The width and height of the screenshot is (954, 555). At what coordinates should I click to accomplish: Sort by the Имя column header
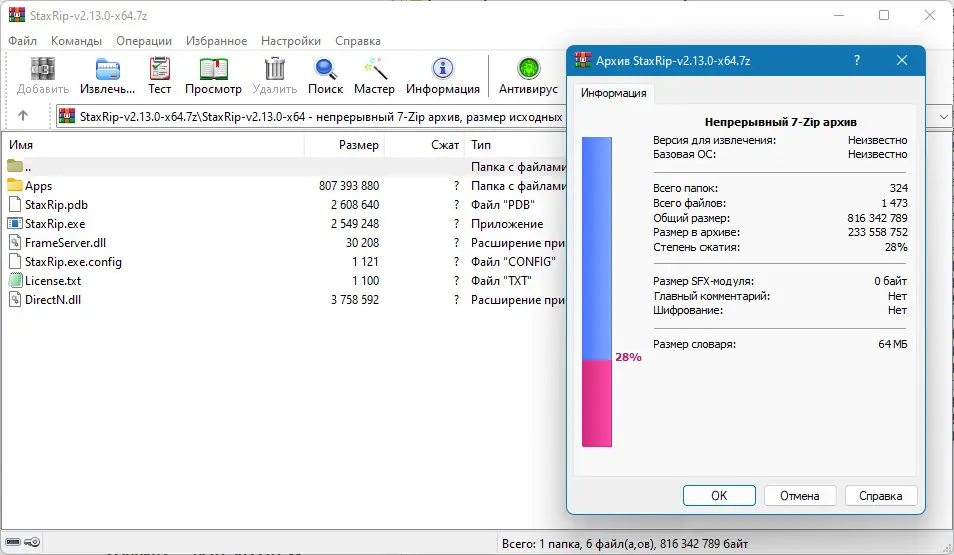click(x=152, y=145)
